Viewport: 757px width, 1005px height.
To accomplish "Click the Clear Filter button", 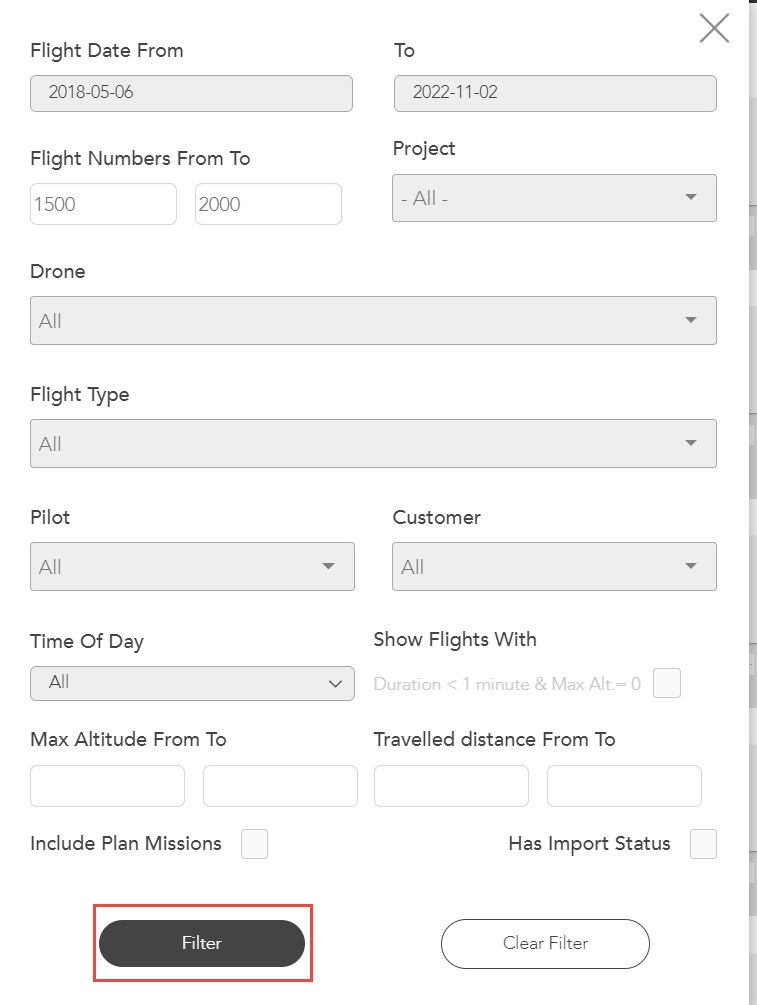I will pyautogui.click(x=545, y=943).
